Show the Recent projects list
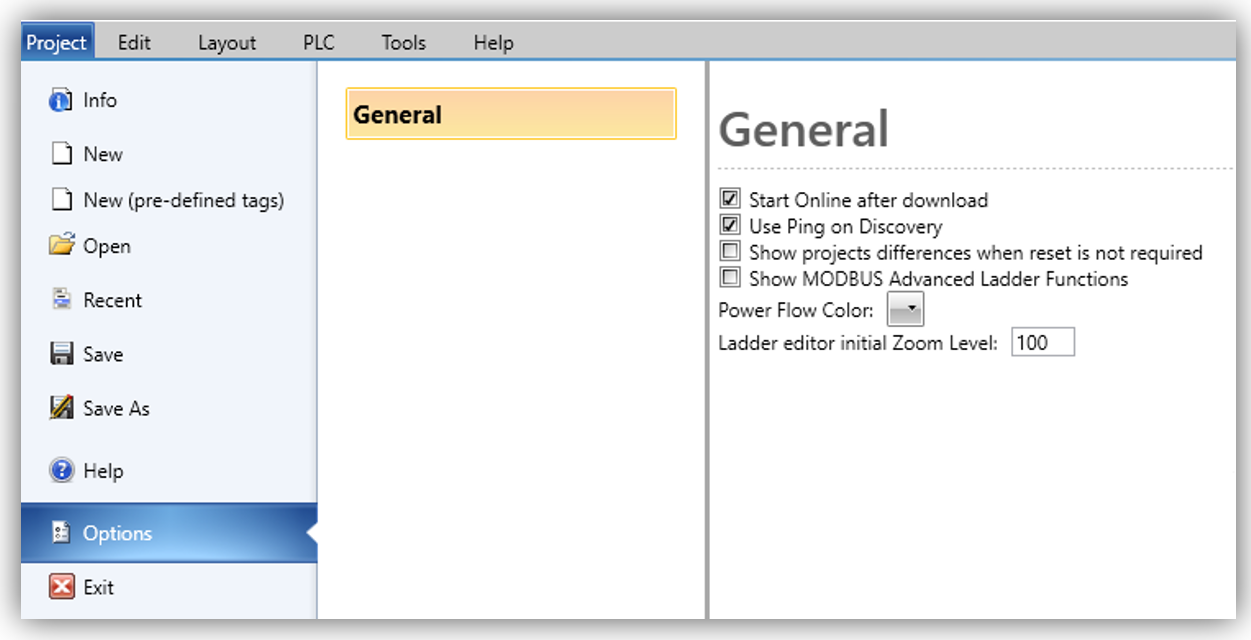Screen dimensions: 1251x640 pos(113,300)
